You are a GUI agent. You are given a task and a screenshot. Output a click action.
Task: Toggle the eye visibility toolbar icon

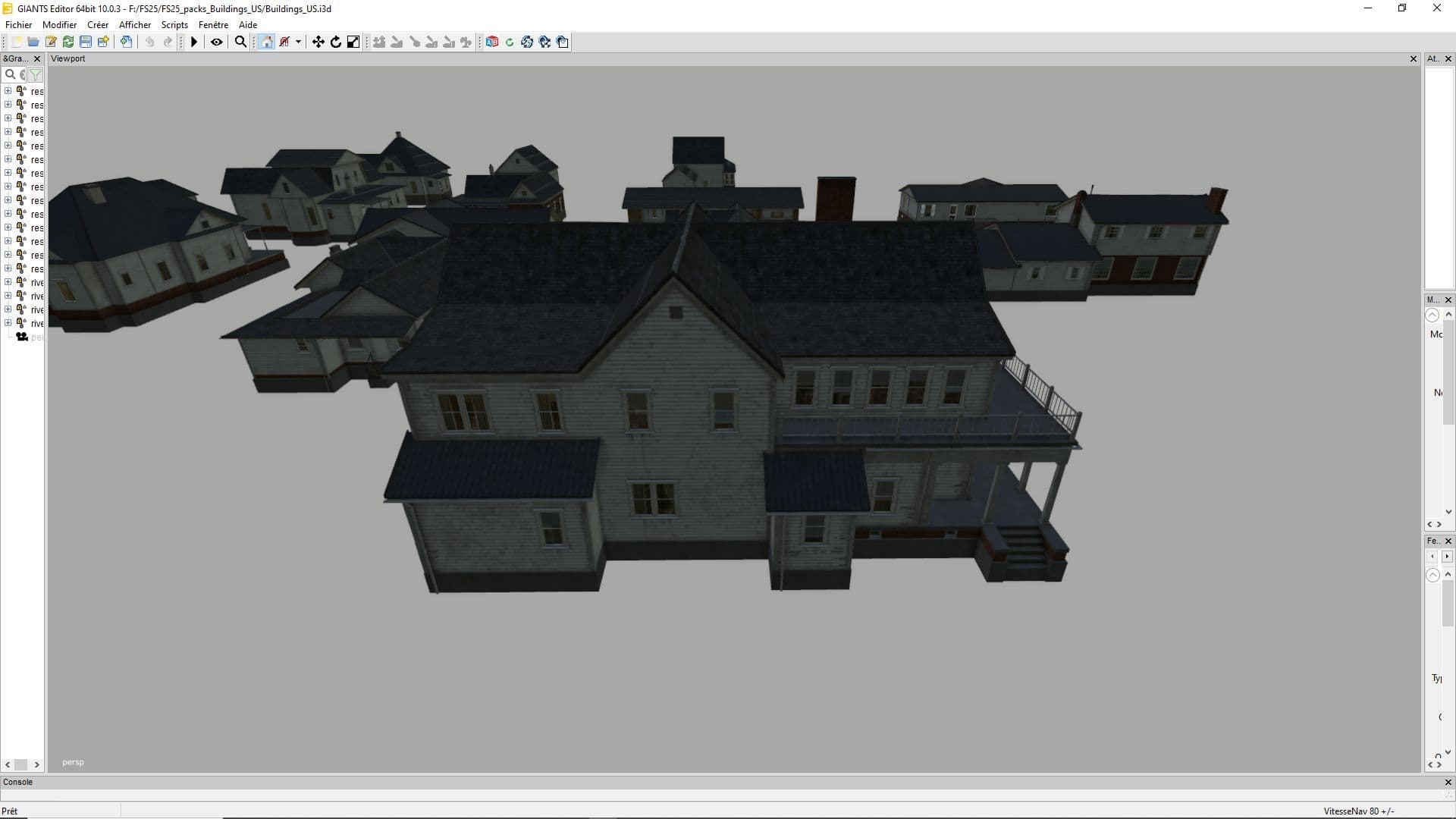pyautogui.click(x=217, y=42)
